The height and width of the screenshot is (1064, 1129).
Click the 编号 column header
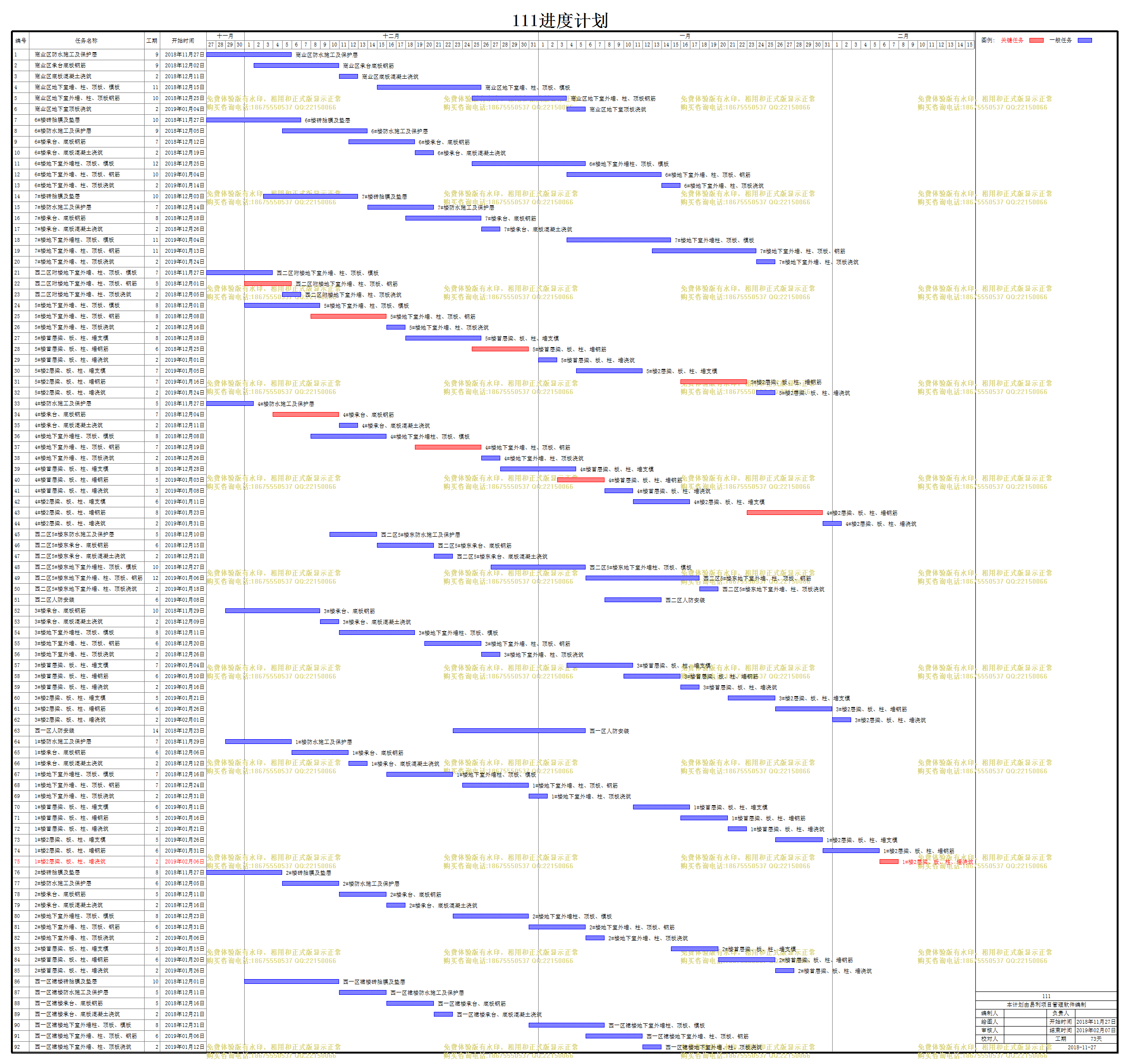[x=20, y=41]
